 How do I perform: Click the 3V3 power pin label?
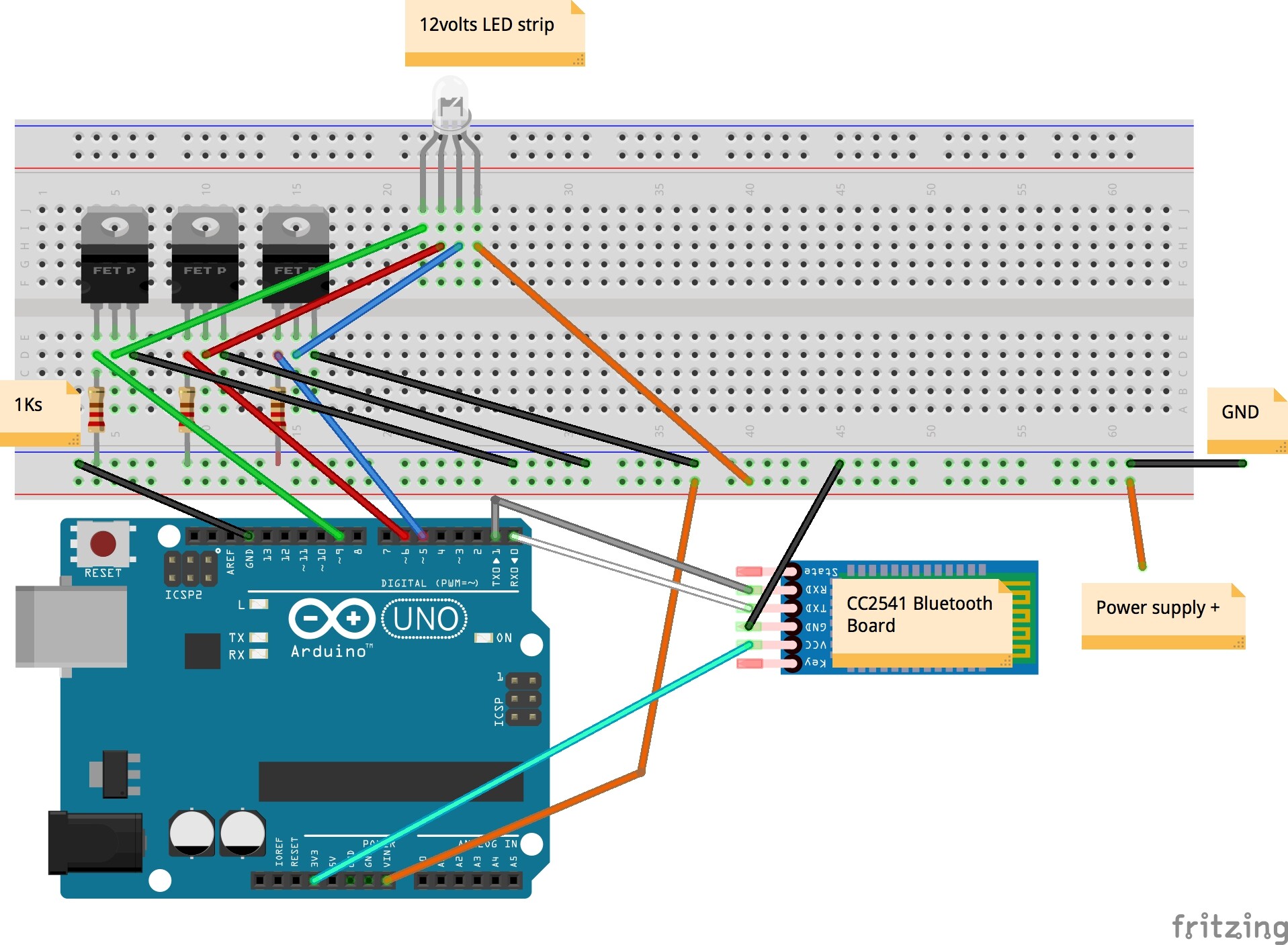click(314, 858)
